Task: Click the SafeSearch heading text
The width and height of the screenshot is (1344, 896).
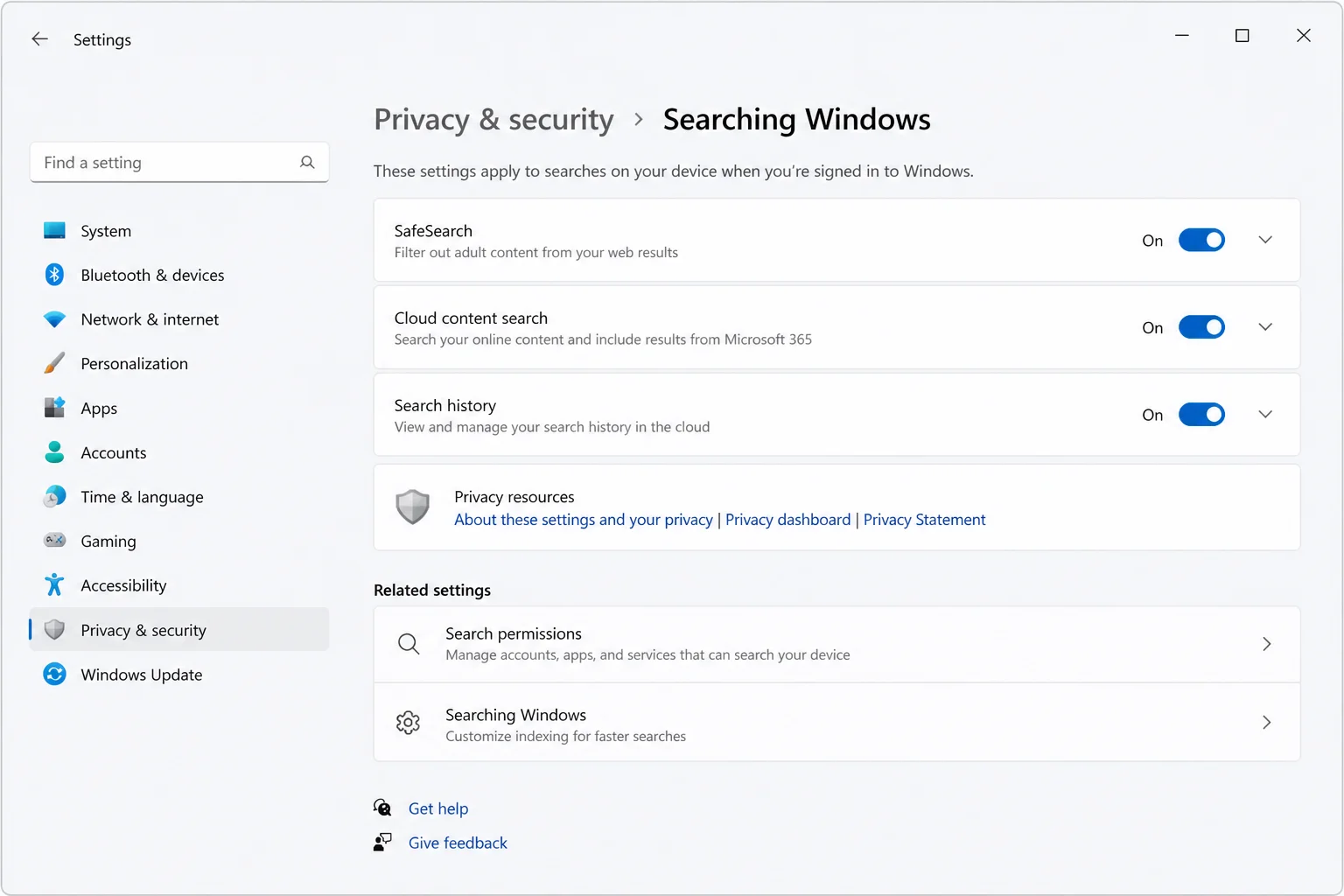Action: (x=433, y=231)
